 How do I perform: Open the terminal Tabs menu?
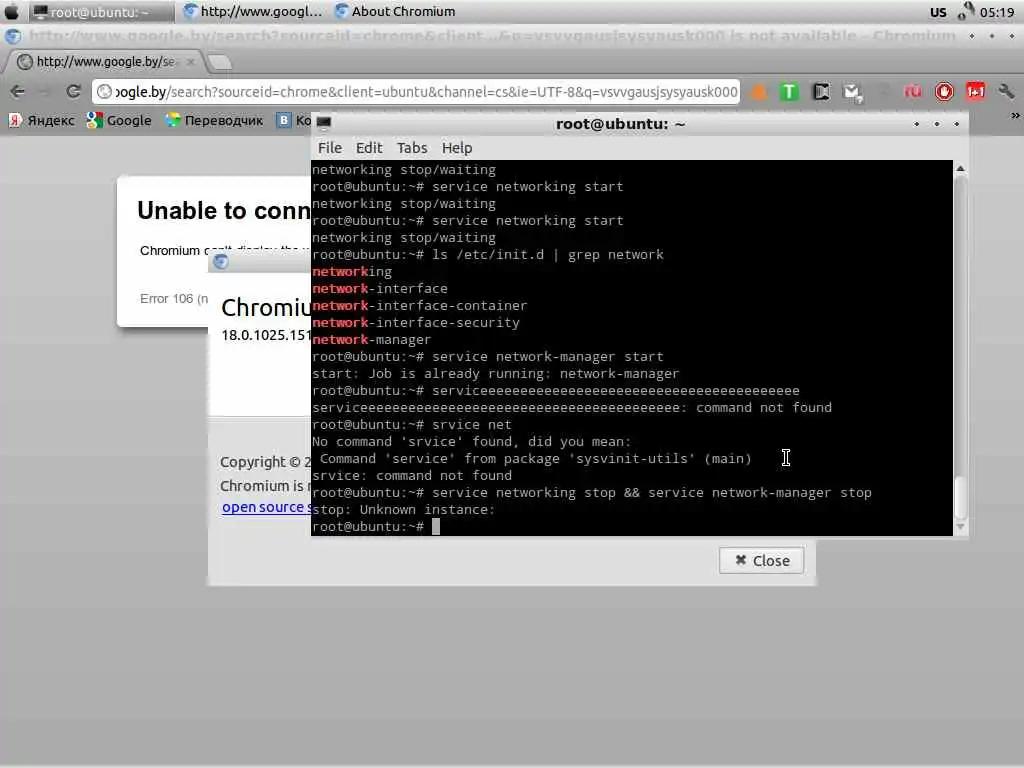[412, 148]
